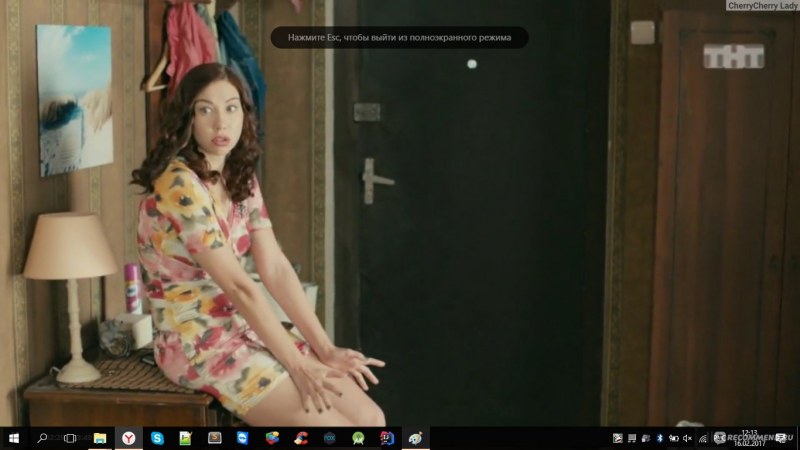Switch to Yandex Browser in the taskbar
Image resolution: width=800 pixels, height=450 pixels.
tap(129, 438)
